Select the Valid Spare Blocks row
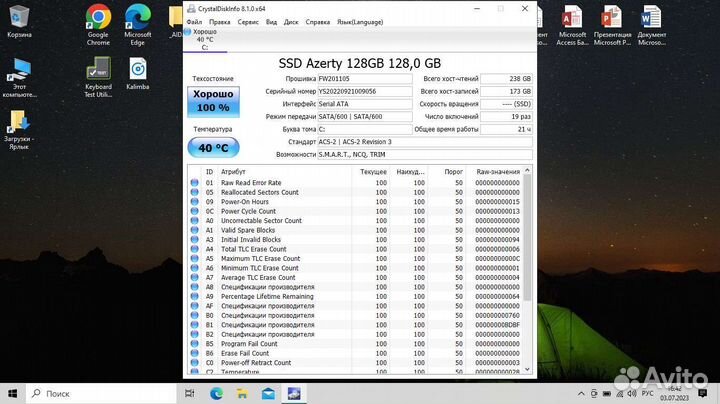720x404 pixels. click(x=355, y=230)
